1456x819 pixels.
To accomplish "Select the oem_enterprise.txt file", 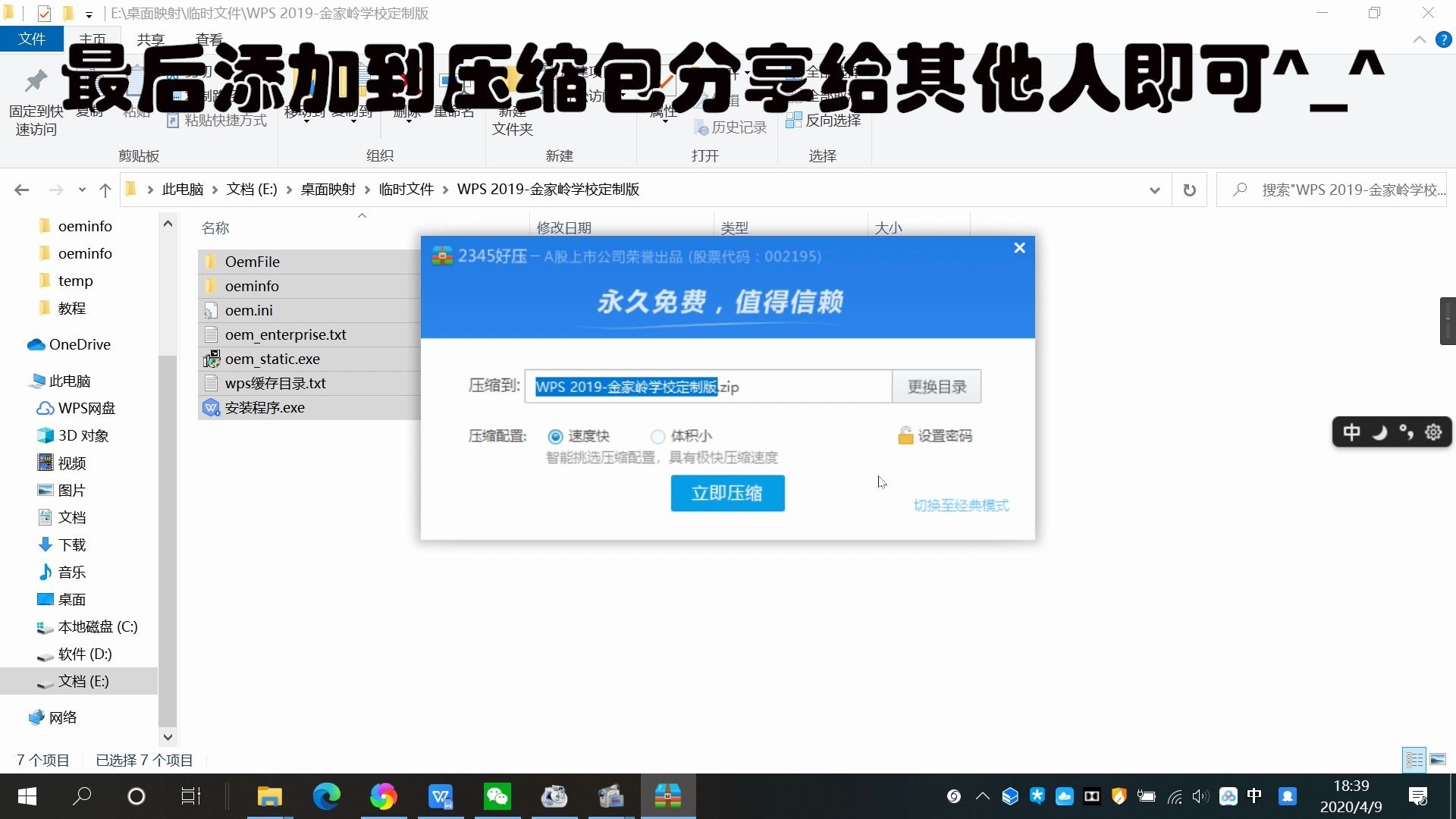I will (x=286, y=334).
